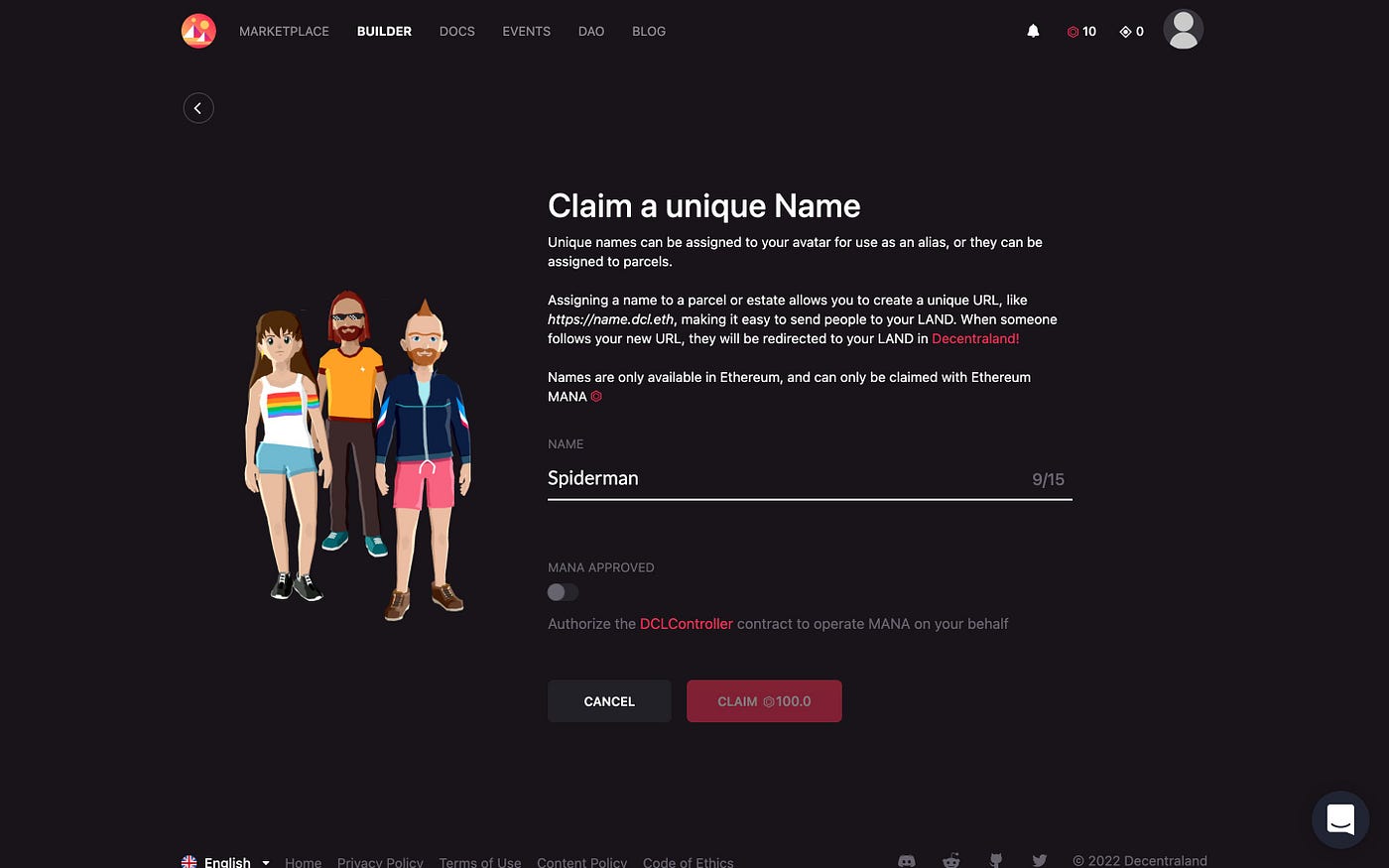Open the Twitter footer icon

[1039, 860]
